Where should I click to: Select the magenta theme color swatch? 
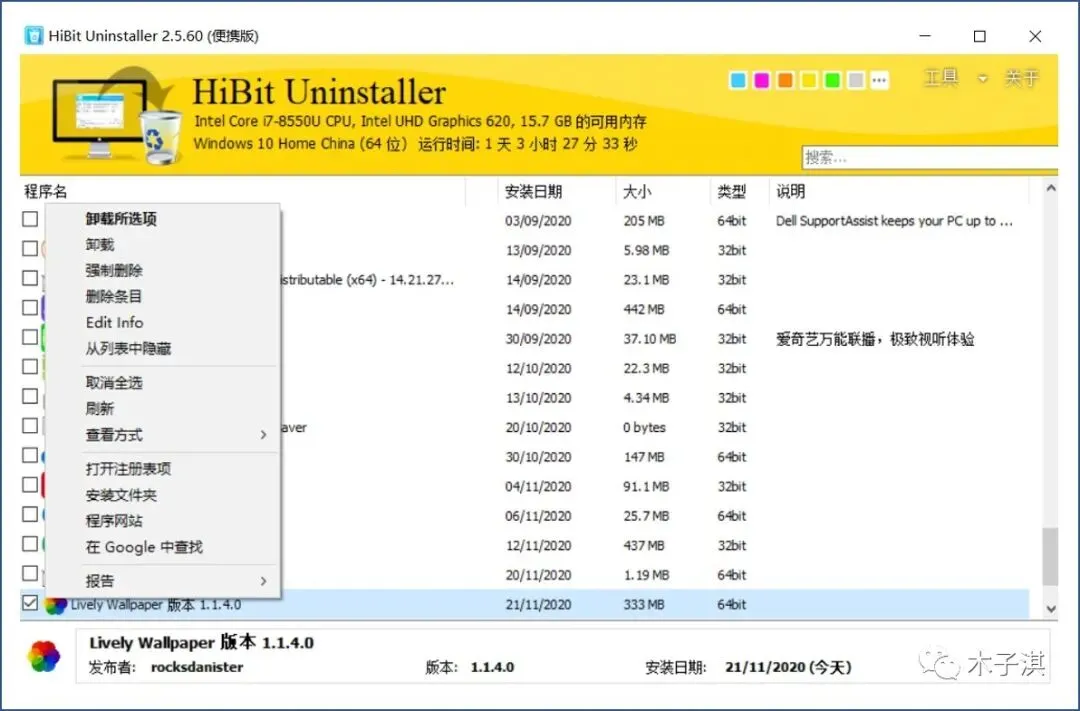761,81
